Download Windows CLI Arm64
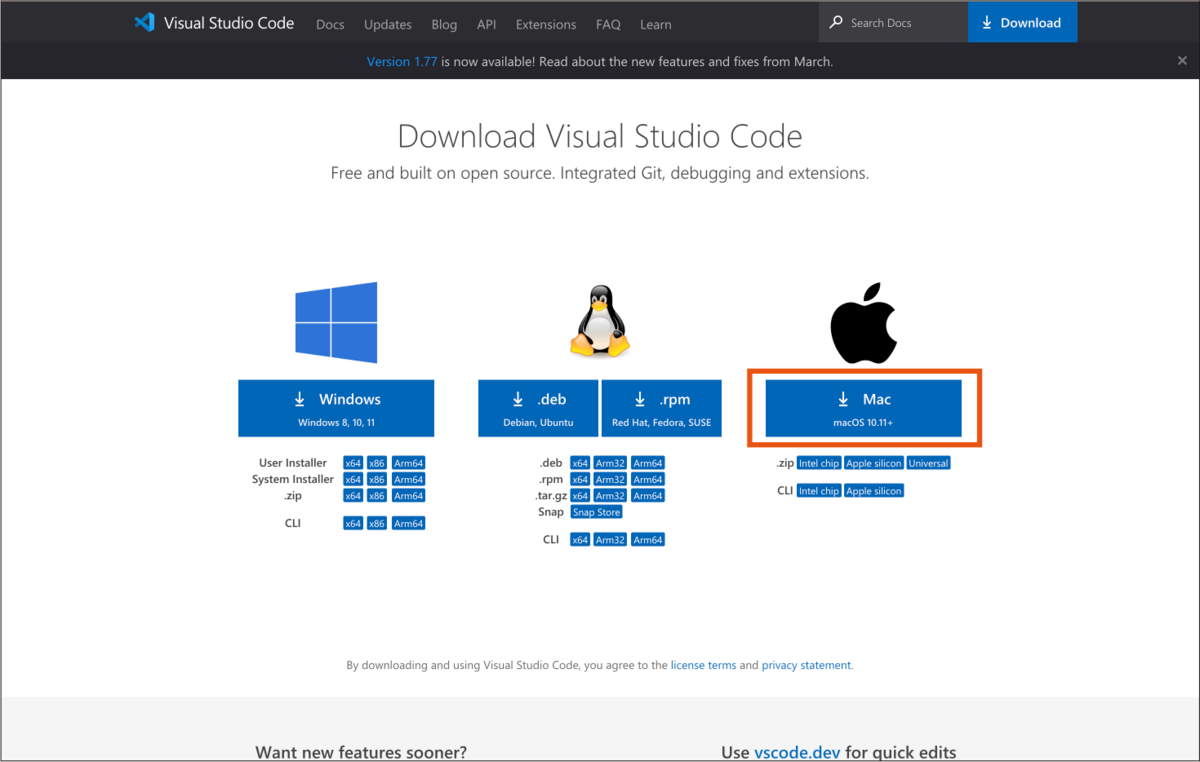This screenshot has height=762, width=1200. pyautogui.click(x=409, y=524)
